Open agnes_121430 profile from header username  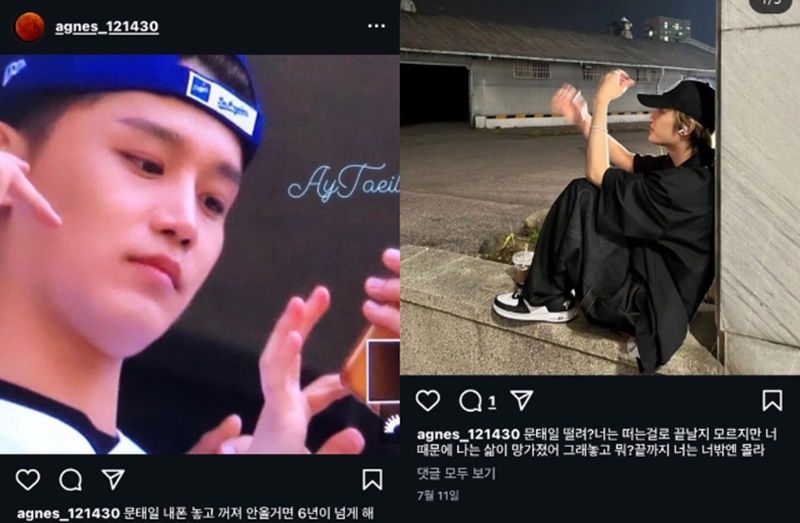(107, 27)
